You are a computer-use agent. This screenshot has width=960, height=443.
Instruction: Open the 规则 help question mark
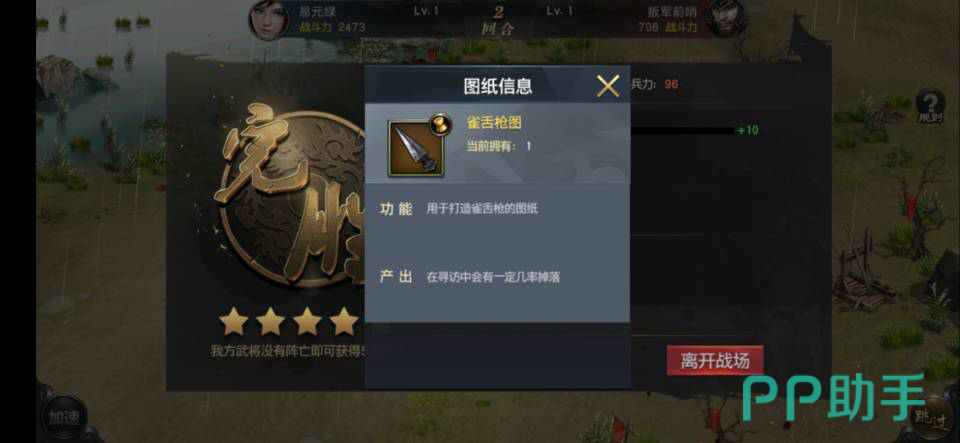pos(930,106)
